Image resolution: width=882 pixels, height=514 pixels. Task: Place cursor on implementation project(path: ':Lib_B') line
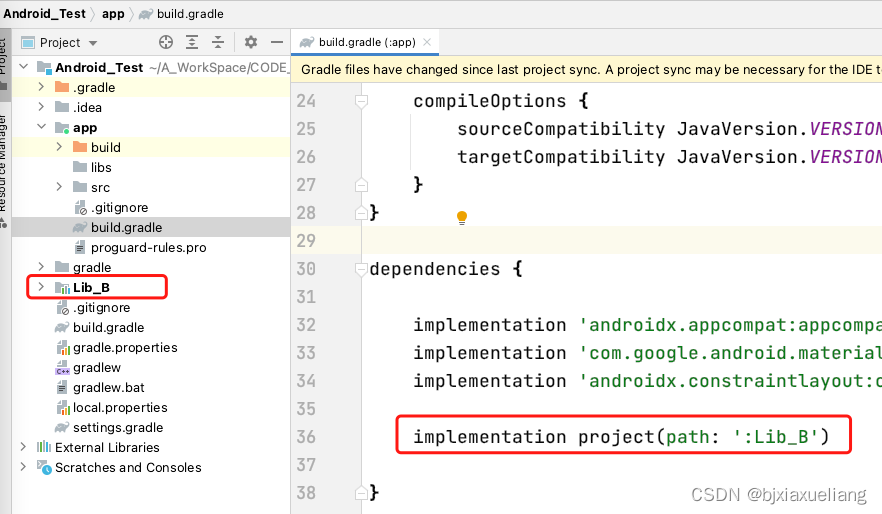621,436
